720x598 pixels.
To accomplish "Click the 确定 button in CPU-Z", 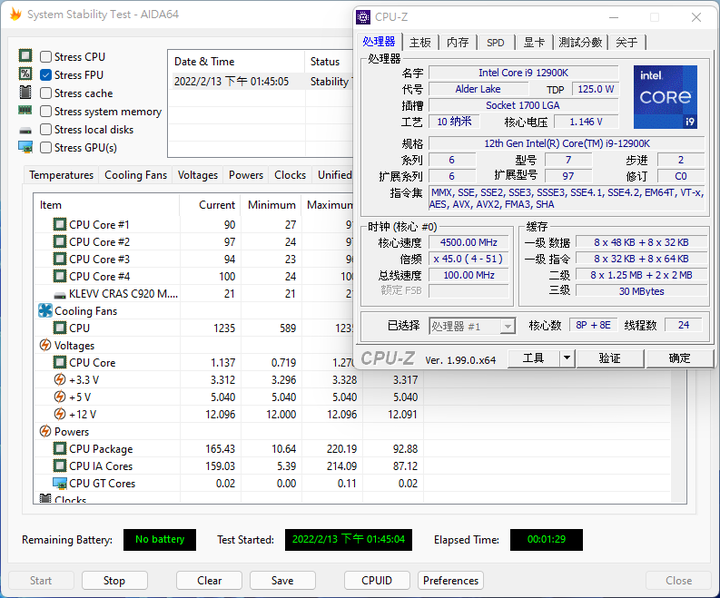I will [679, 358].
